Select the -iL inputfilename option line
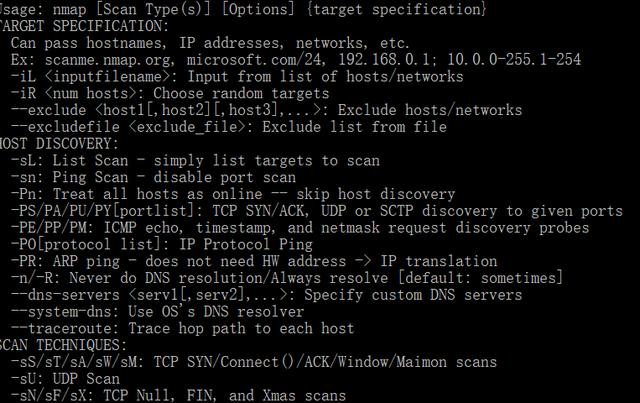This screenshot has width=640, height=403. tap(237, 77)
